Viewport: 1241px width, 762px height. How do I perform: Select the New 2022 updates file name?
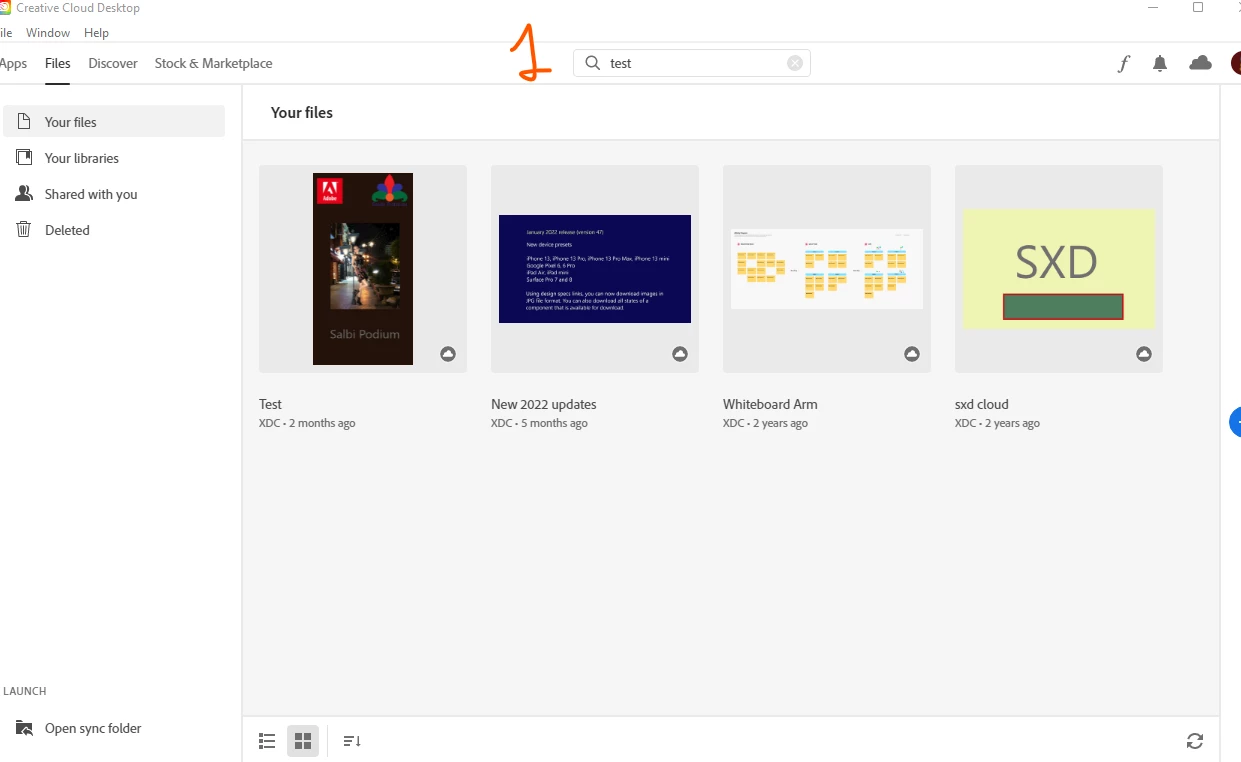(544, 404)
